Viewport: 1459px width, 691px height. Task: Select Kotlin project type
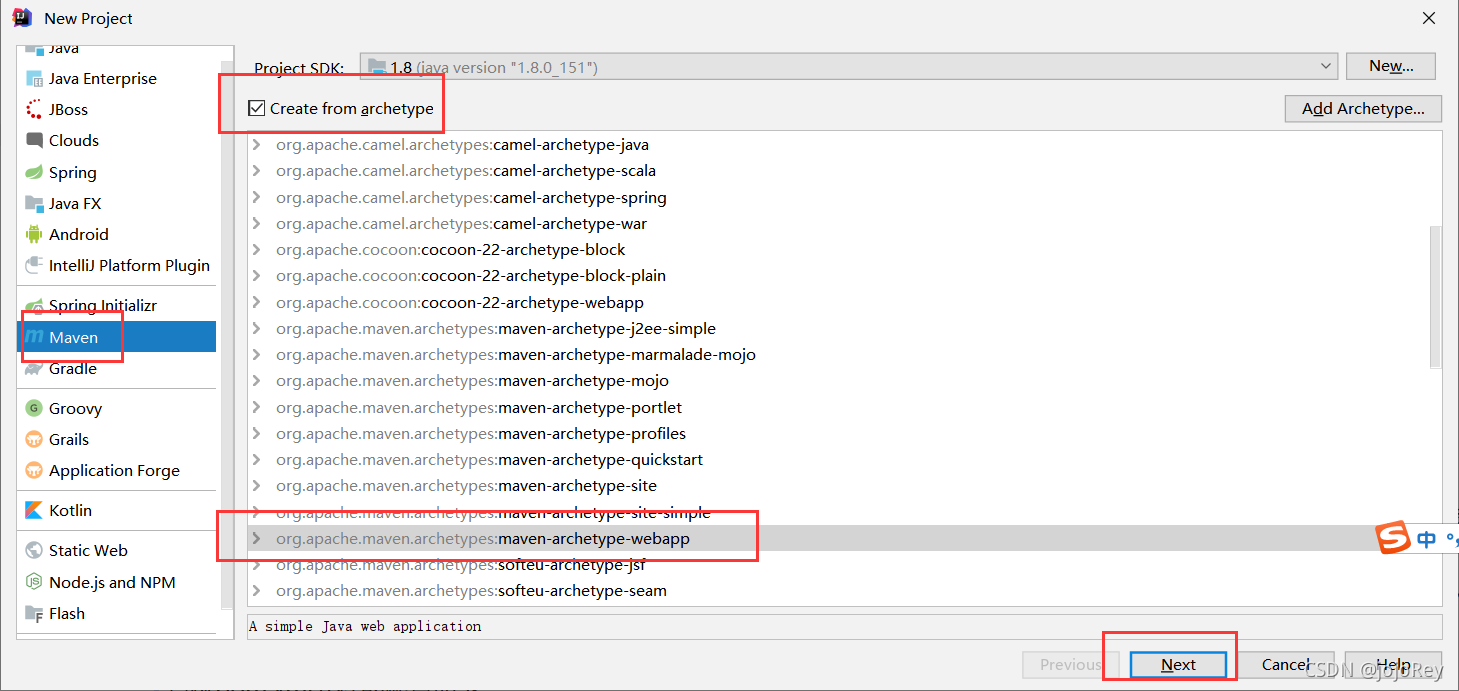[x=116, y=511]
